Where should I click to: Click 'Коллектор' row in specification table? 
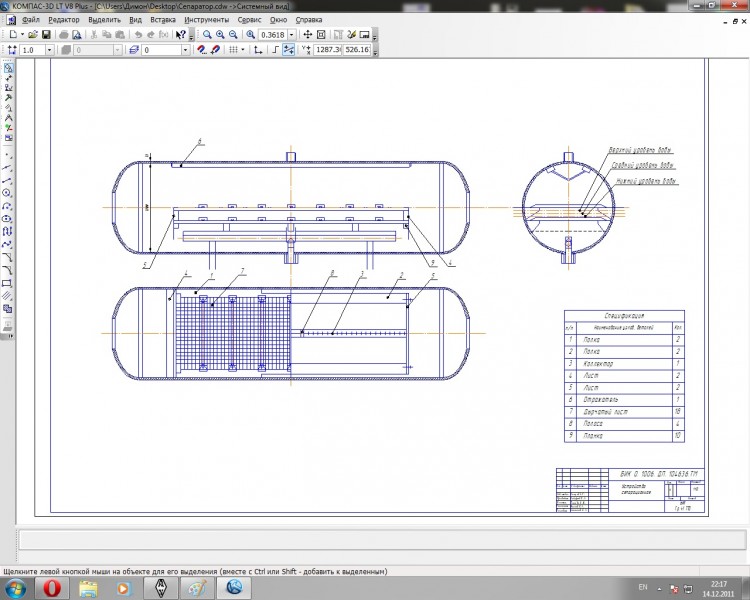point(624,364)
